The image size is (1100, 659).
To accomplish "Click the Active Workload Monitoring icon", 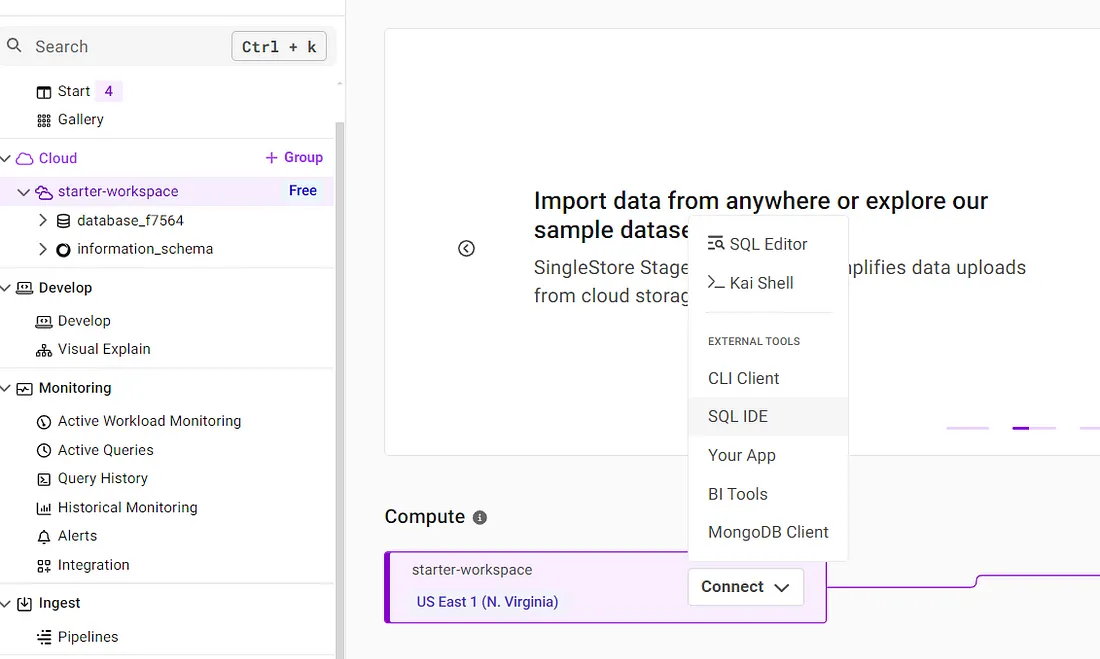I will (43, 422).
